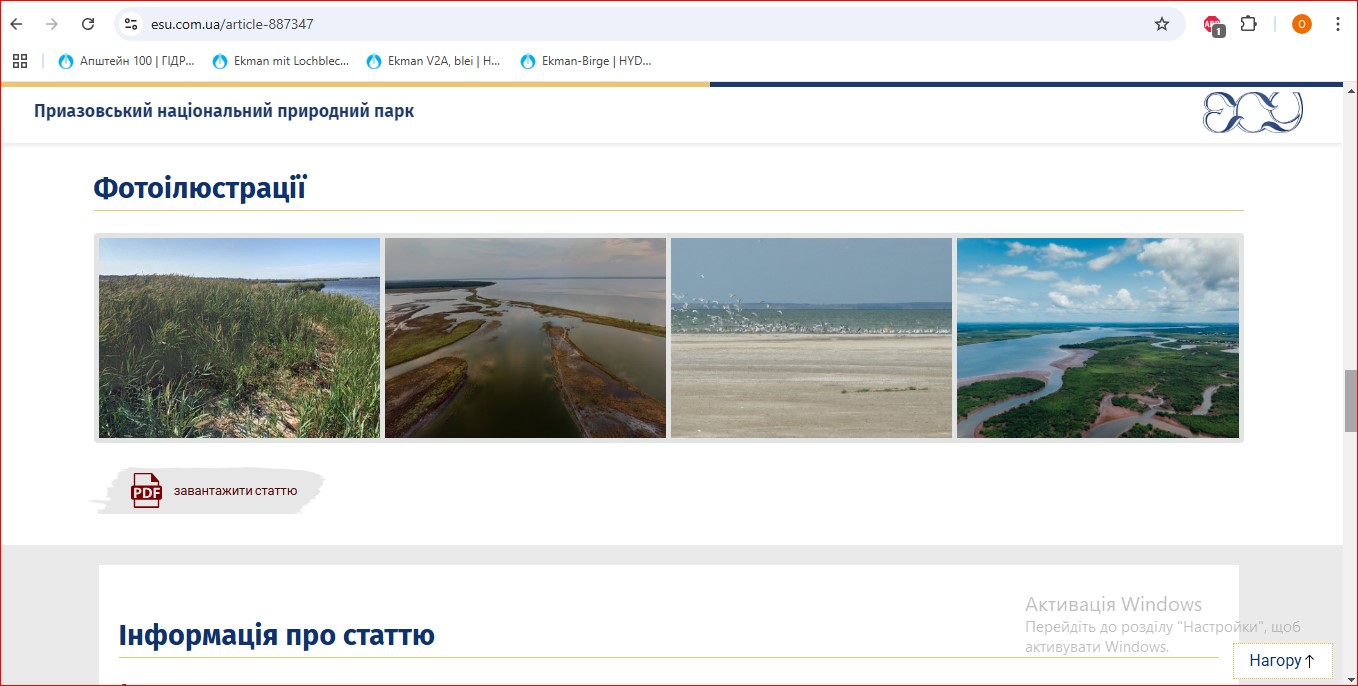Open the aerial estuary channels photo

point(525,338)
